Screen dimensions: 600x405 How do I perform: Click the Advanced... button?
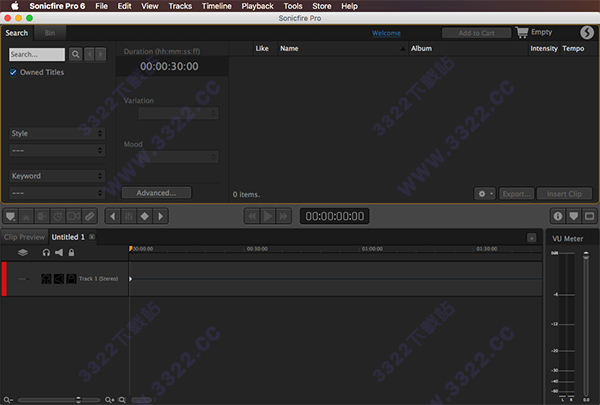[156, 193]
